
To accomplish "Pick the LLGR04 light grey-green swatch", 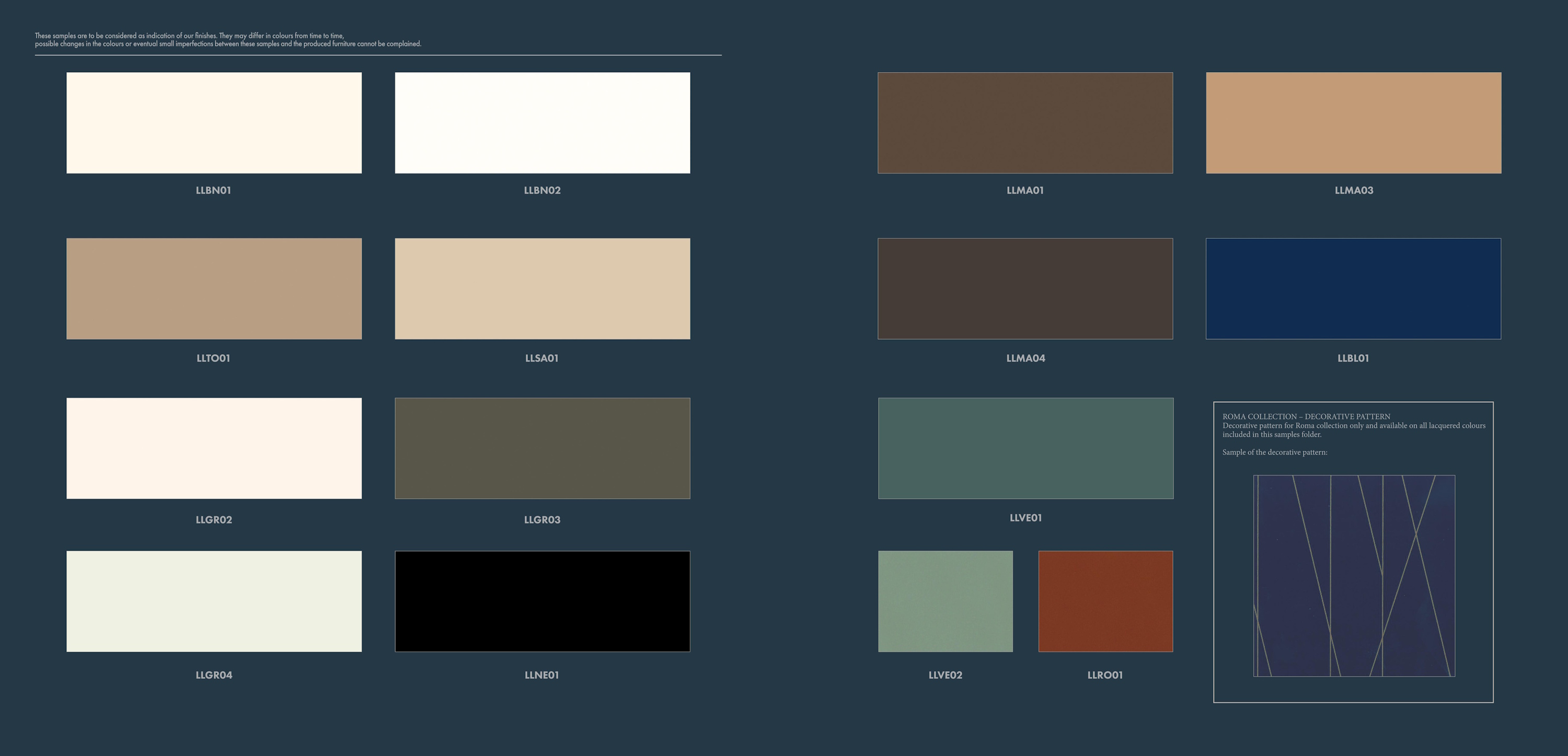I will [x=214, y=601].
